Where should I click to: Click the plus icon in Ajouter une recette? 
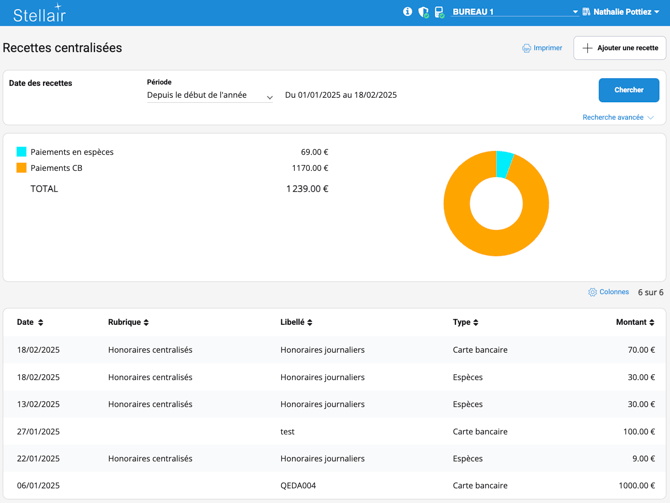click(x=587, y=48)
